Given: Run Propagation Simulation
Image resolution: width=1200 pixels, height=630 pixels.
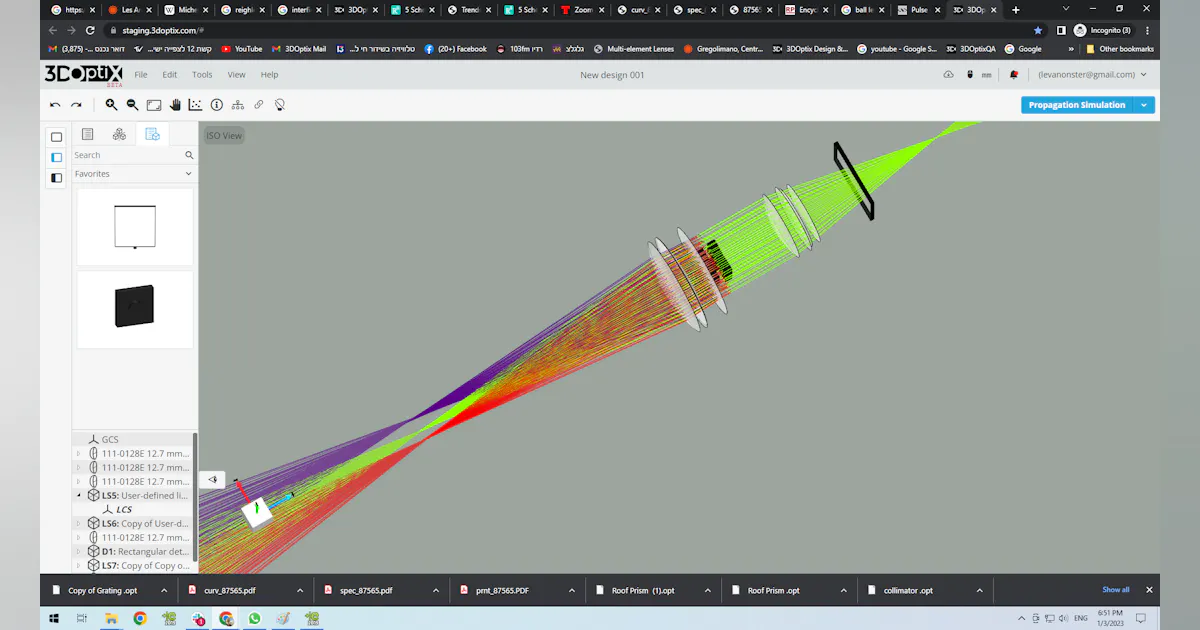Looking at the screenshot, I should click(x=1075, y=104).
